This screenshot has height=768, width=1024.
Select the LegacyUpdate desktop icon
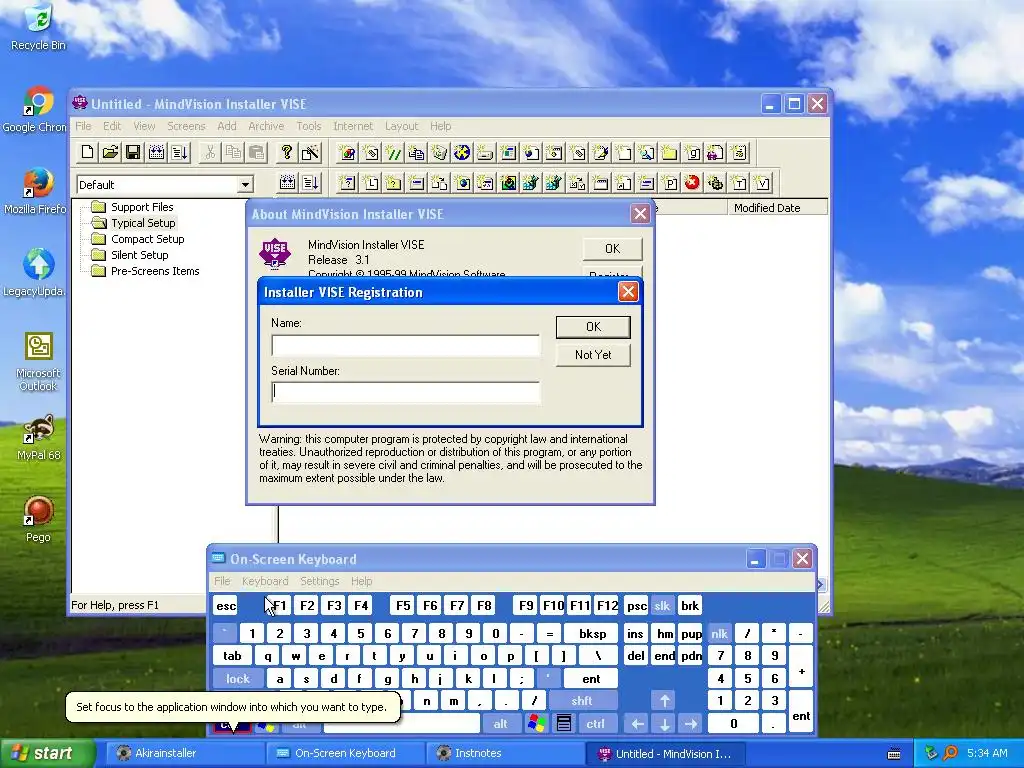click(x=36, y=273)
